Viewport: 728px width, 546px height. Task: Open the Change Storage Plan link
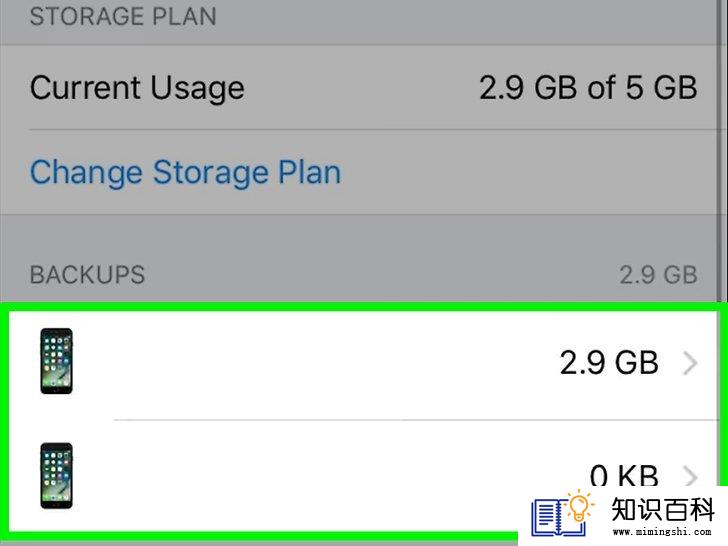point(185,173)
